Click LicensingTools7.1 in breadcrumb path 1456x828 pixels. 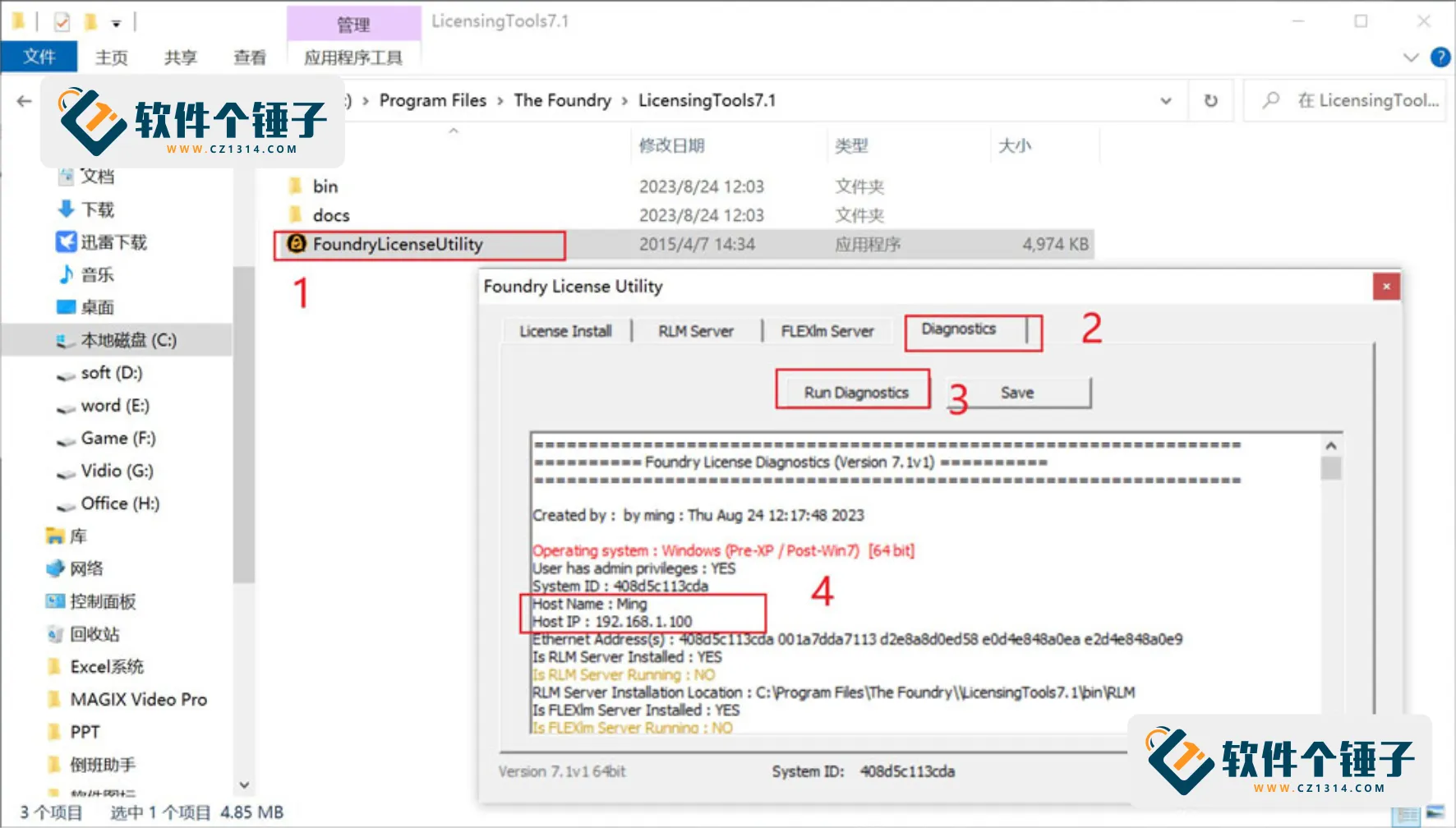707,100
